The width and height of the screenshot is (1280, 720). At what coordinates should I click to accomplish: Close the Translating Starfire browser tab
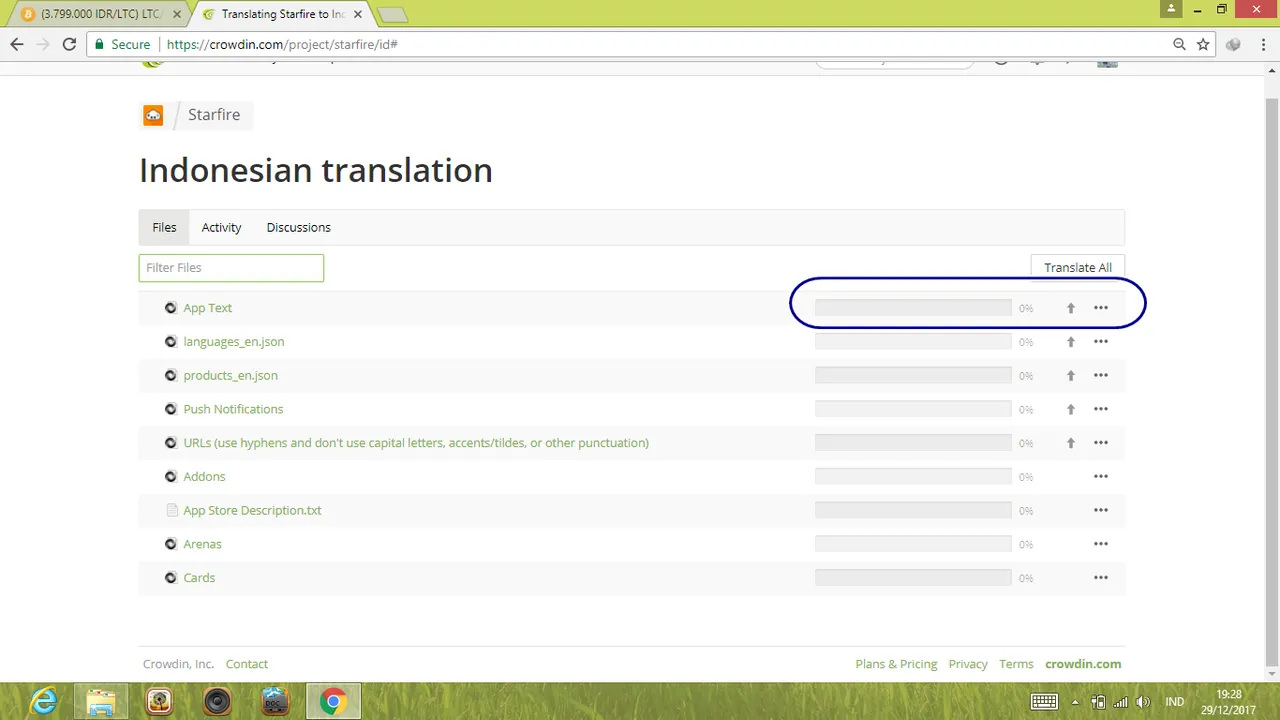358,14
